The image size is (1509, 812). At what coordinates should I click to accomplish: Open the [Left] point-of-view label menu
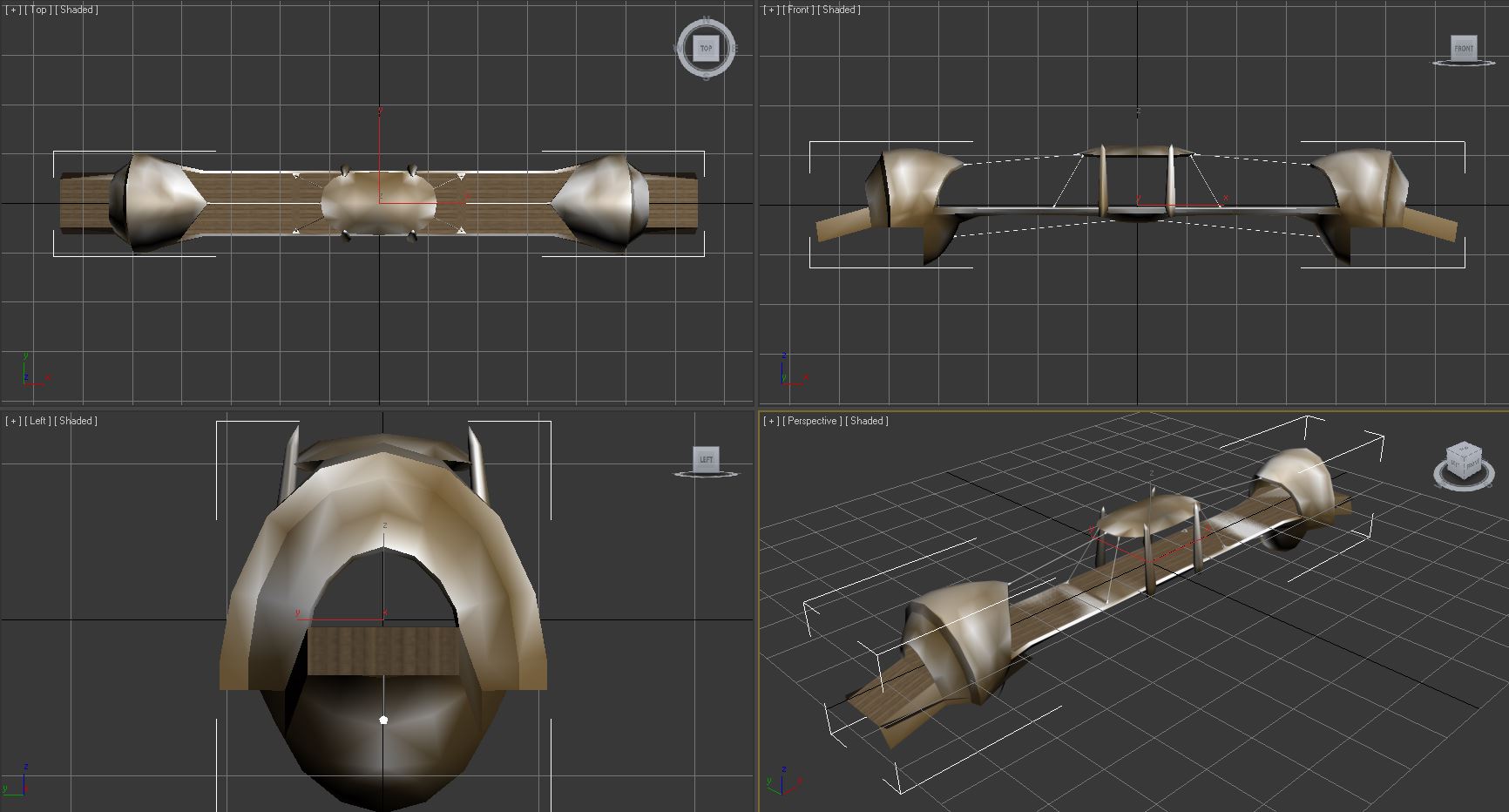coord(37,421)
